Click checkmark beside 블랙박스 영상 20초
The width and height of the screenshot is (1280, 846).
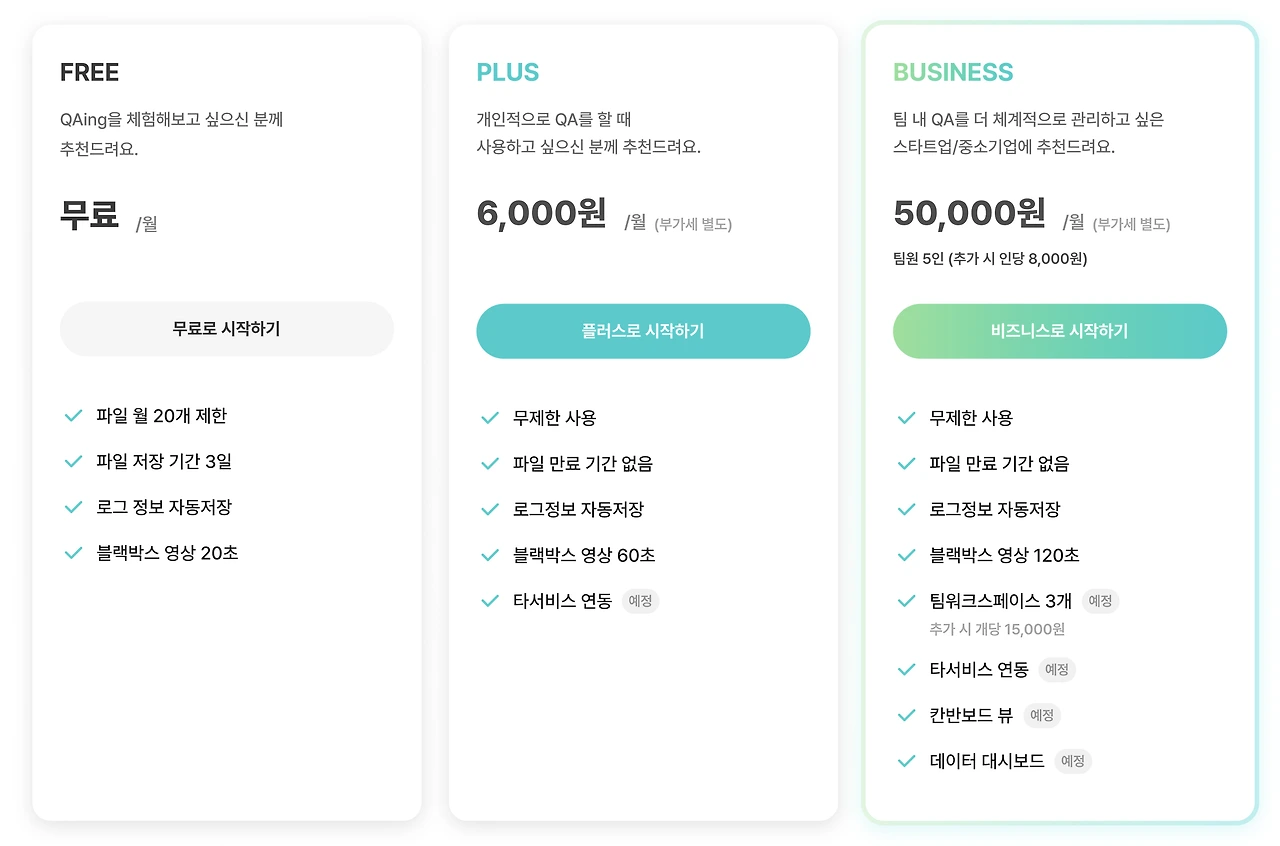[73, 553]
